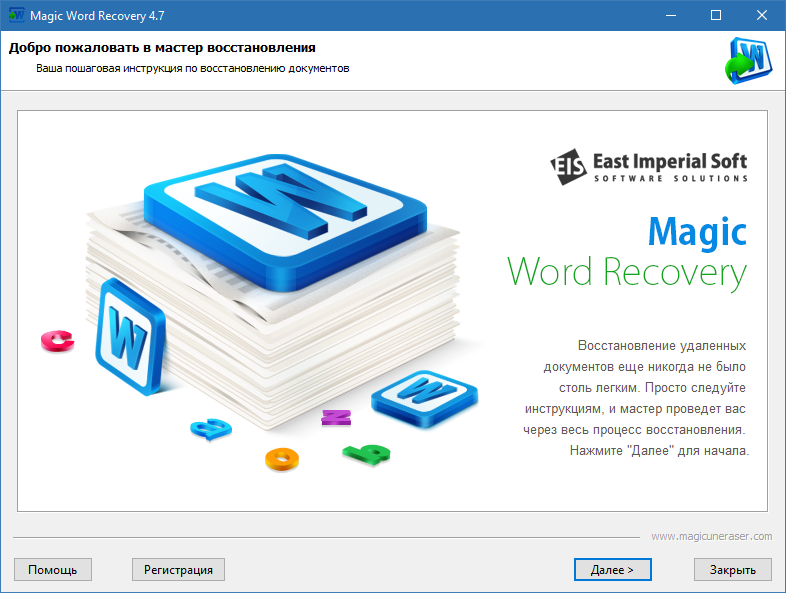The height and width of the screenshot is (593, 786).
Task: Click the "SOFTWARE SOLUTIONS" tagline text
Action: (x=671, y=178)
